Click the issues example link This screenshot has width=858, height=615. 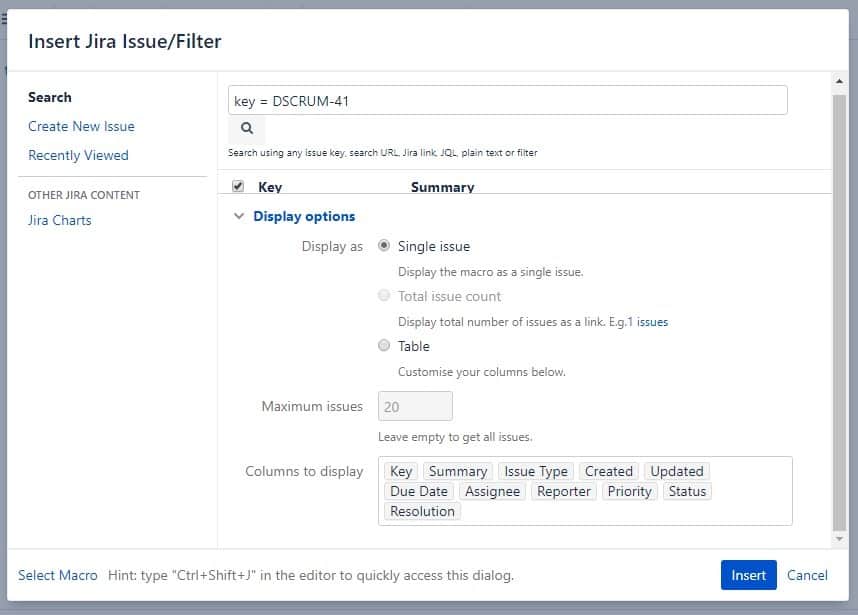655,321
